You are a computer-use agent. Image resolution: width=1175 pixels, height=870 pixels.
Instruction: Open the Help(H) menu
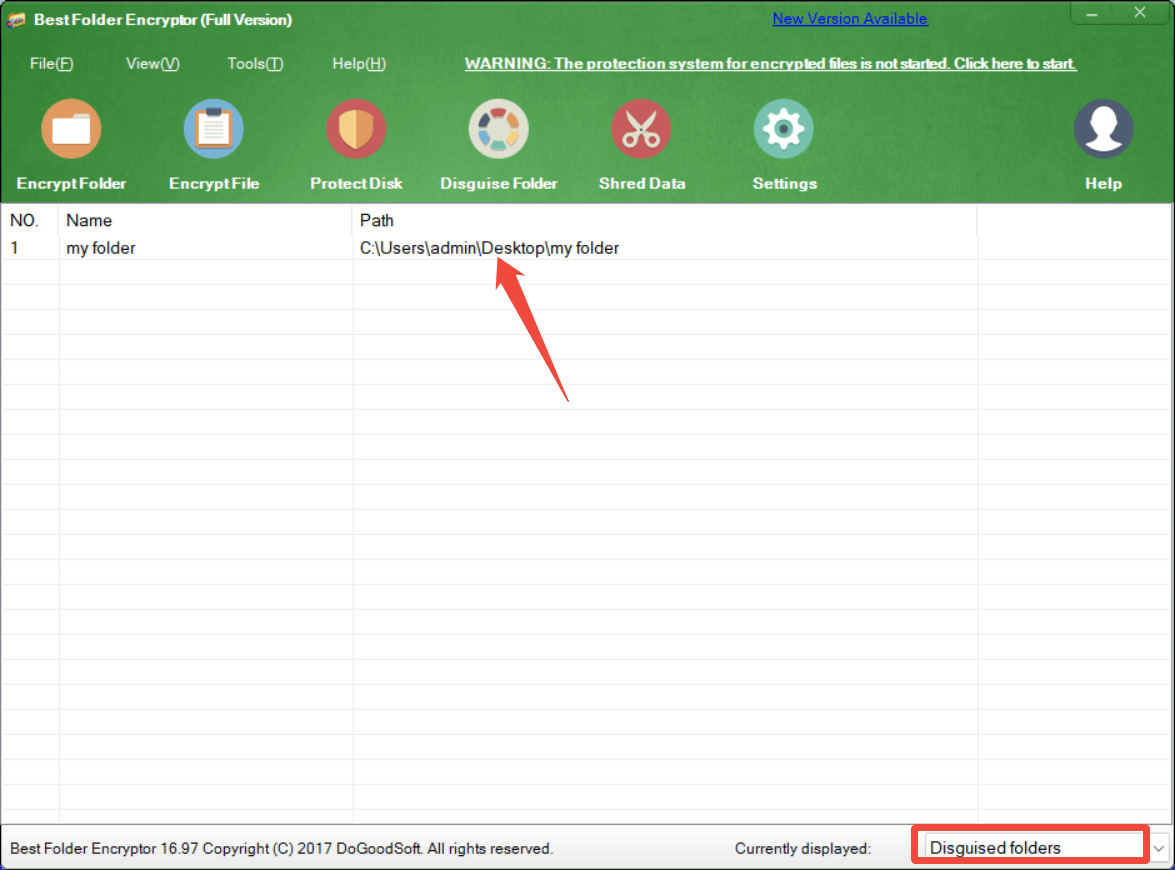(x=359, y=64)
